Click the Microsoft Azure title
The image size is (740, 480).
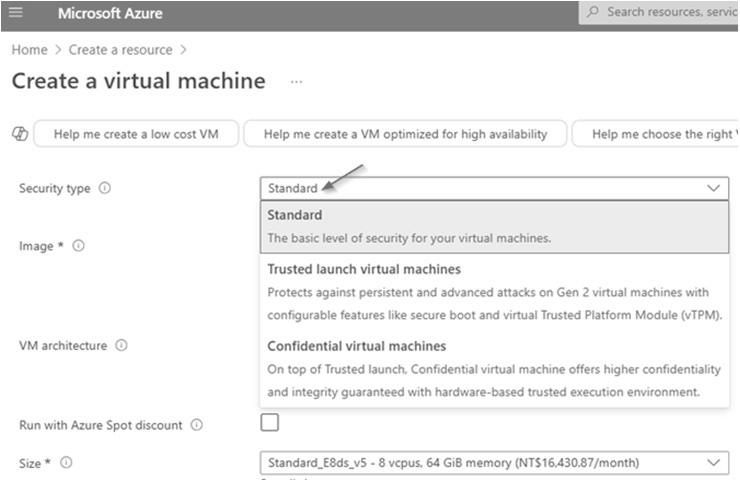pos(110,13)
